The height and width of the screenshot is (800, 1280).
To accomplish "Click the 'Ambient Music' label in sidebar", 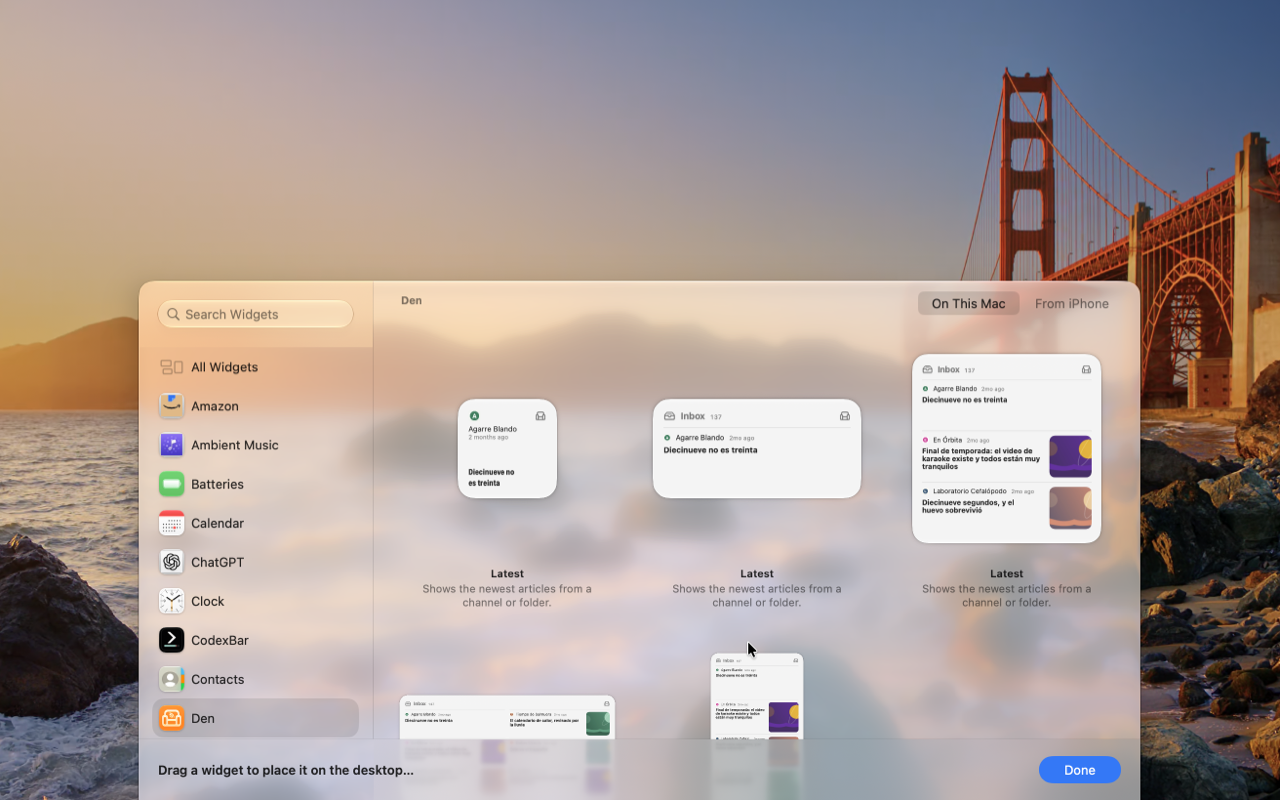I will coord(235,445).
